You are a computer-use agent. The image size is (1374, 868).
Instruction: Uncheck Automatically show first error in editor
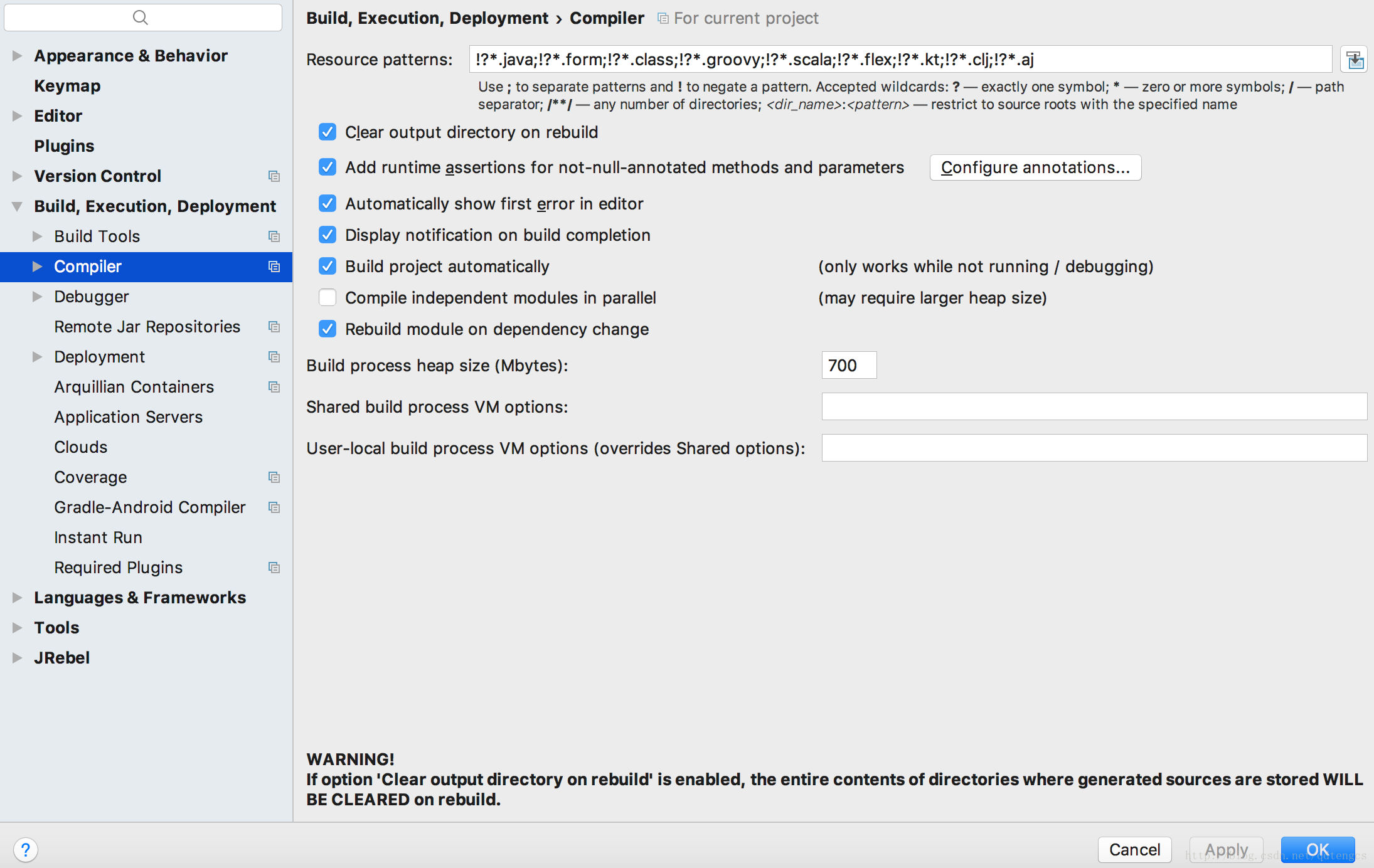pos(328,203)
